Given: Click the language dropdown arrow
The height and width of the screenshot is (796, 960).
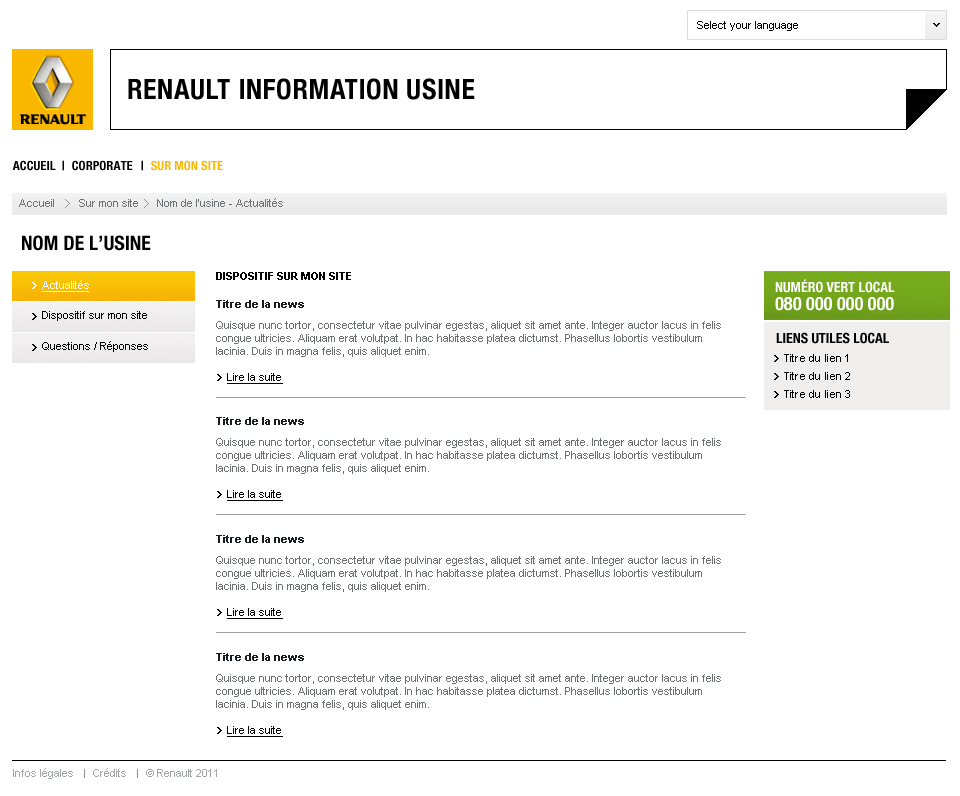Looking at the screenshot, I should point(936,25).
